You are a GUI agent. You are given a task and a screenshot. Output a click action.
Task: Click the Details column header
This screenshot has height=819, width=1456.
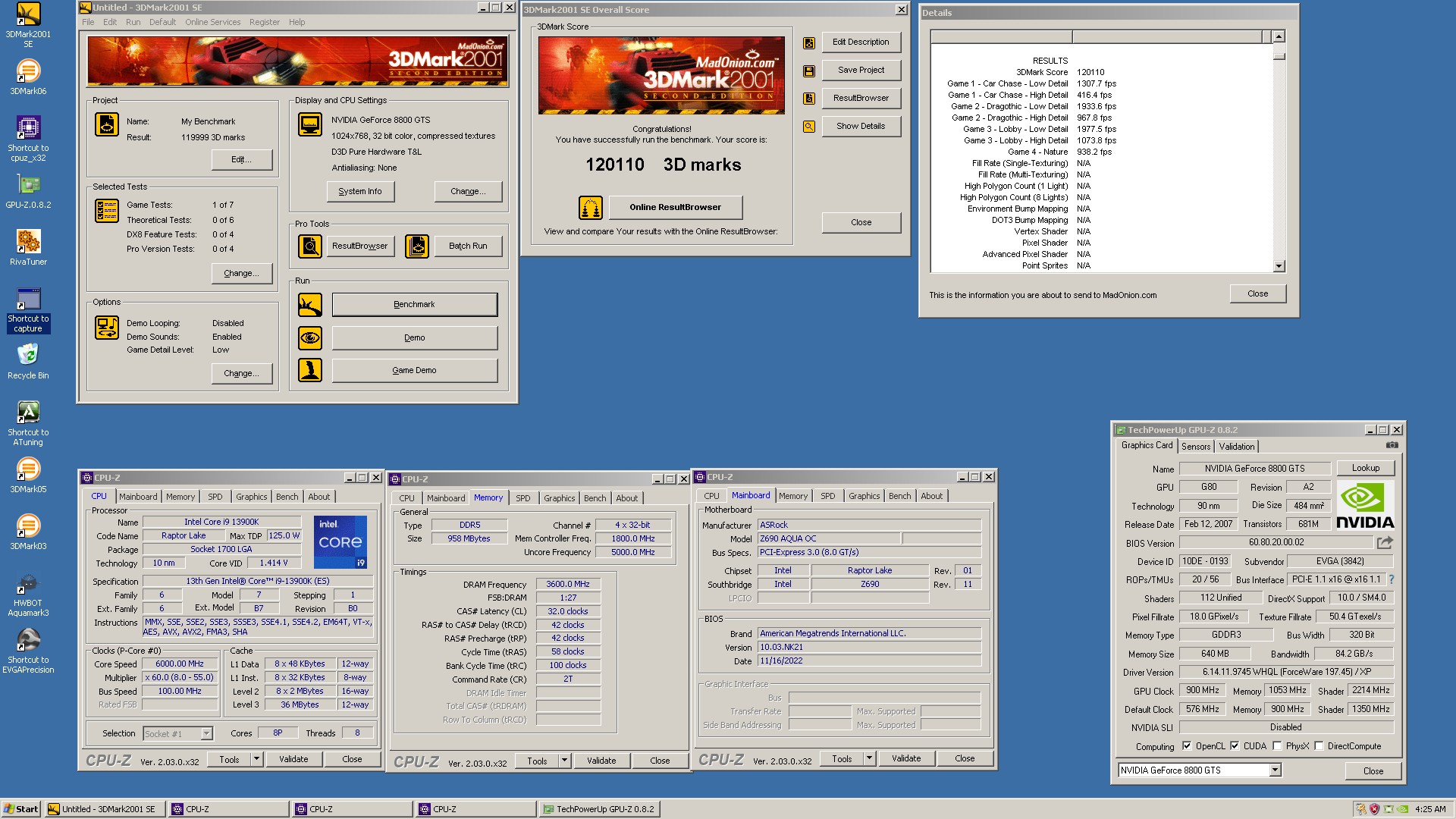point(1100,36)
